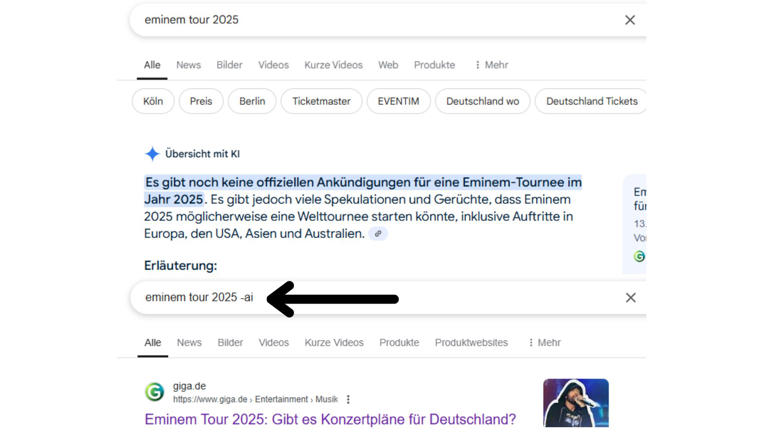Image resolution: width=768 pixels, height=432 pixels.
Task: Open Produkte tab in lower results
Action: pyautogui.click(x=399, y=342)
